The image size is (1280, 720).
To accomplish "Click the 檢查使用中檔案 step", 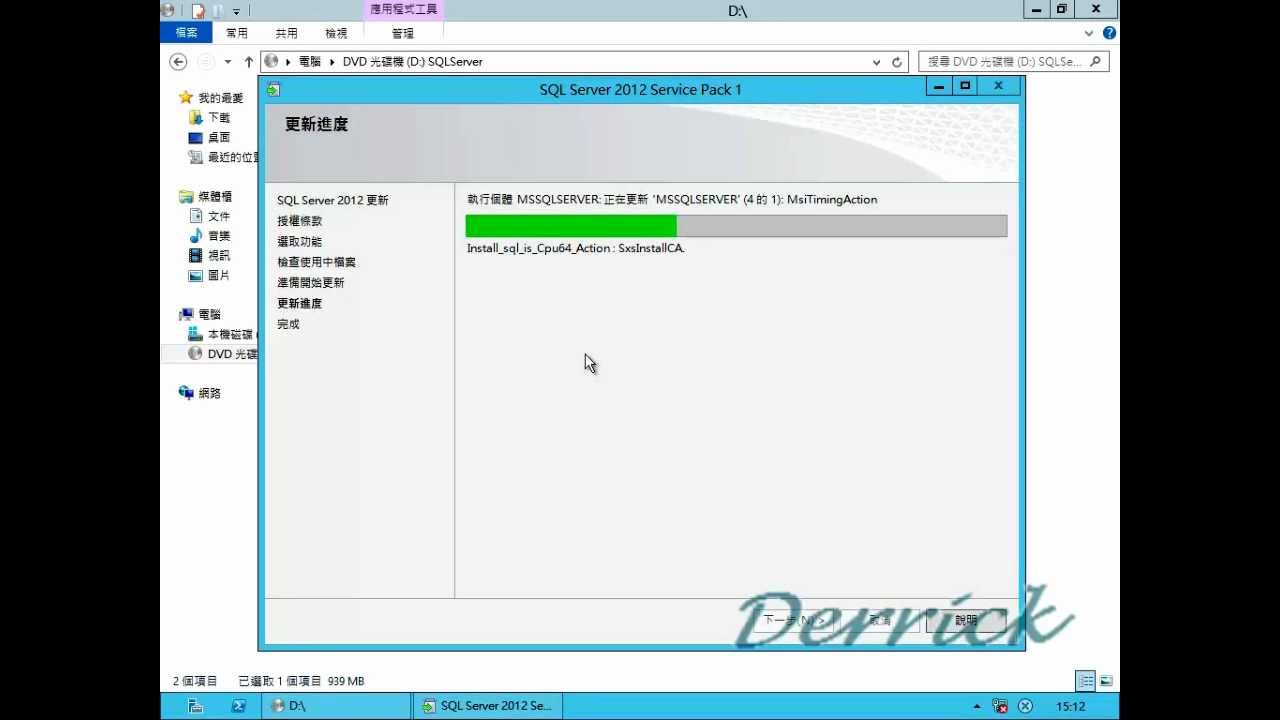I will point(317,262).
